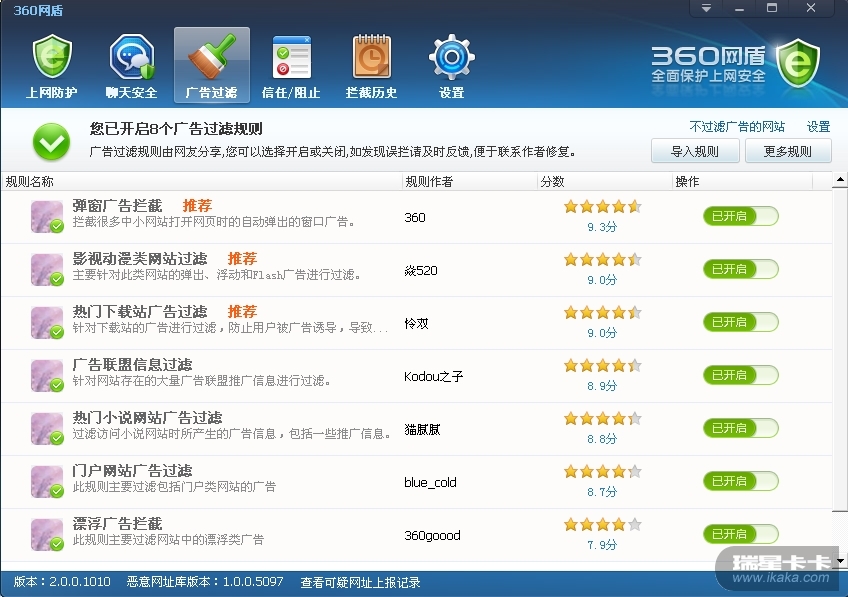The width and height of the screenshot is (848, 597).
Task: Select the rule title 影视动漫类网站过滤
Action: click(x=140, y=258)
